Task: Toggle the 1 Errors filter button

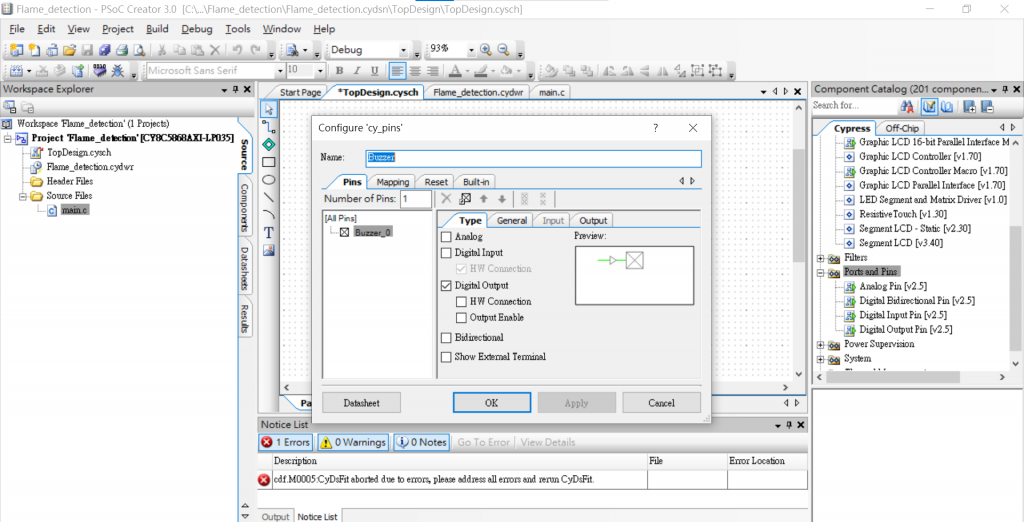Action: [x=286, y=442]
